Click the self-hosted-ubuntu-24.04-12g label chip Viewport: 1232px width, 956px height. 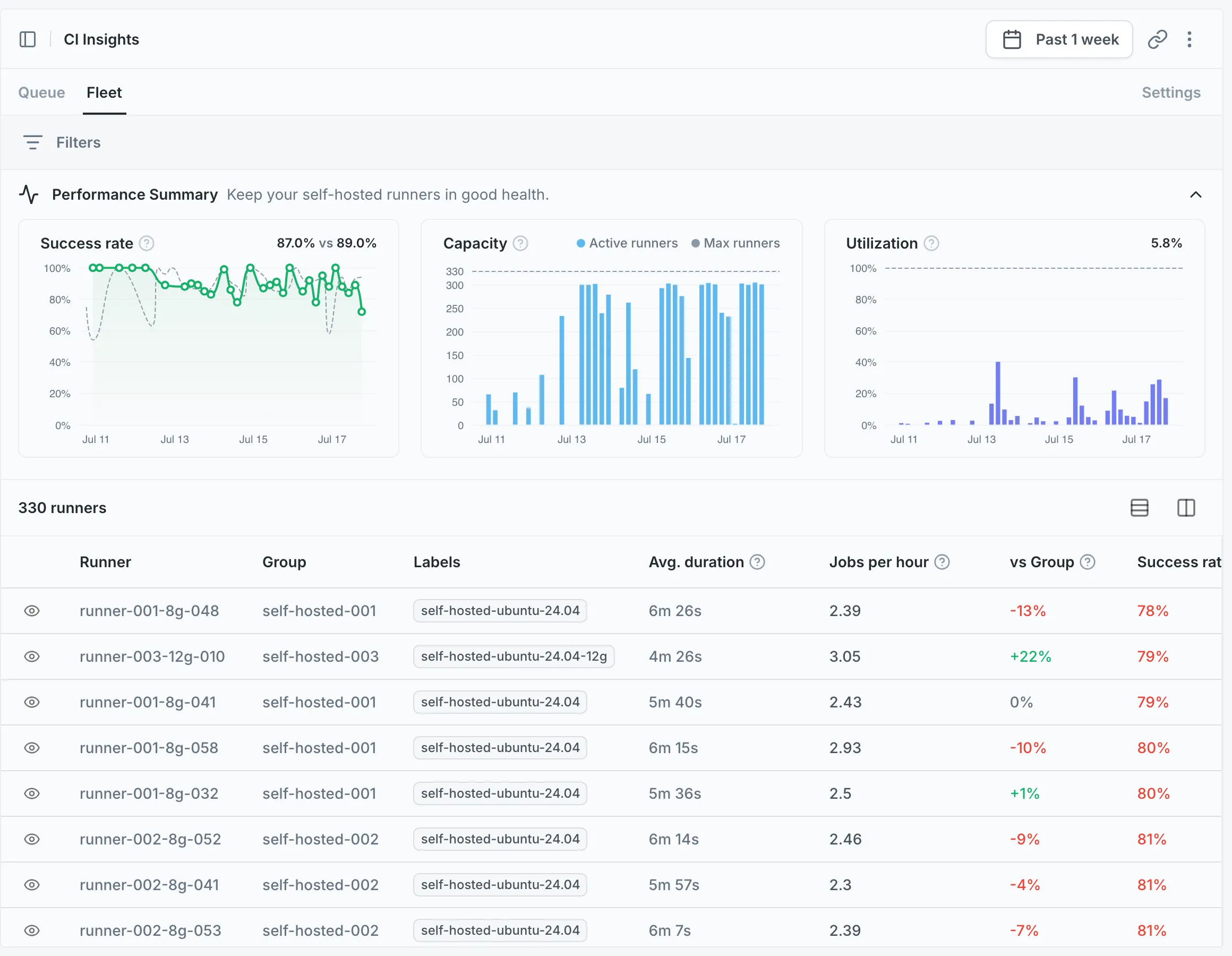pyautogui.click(x=514, y=656)
